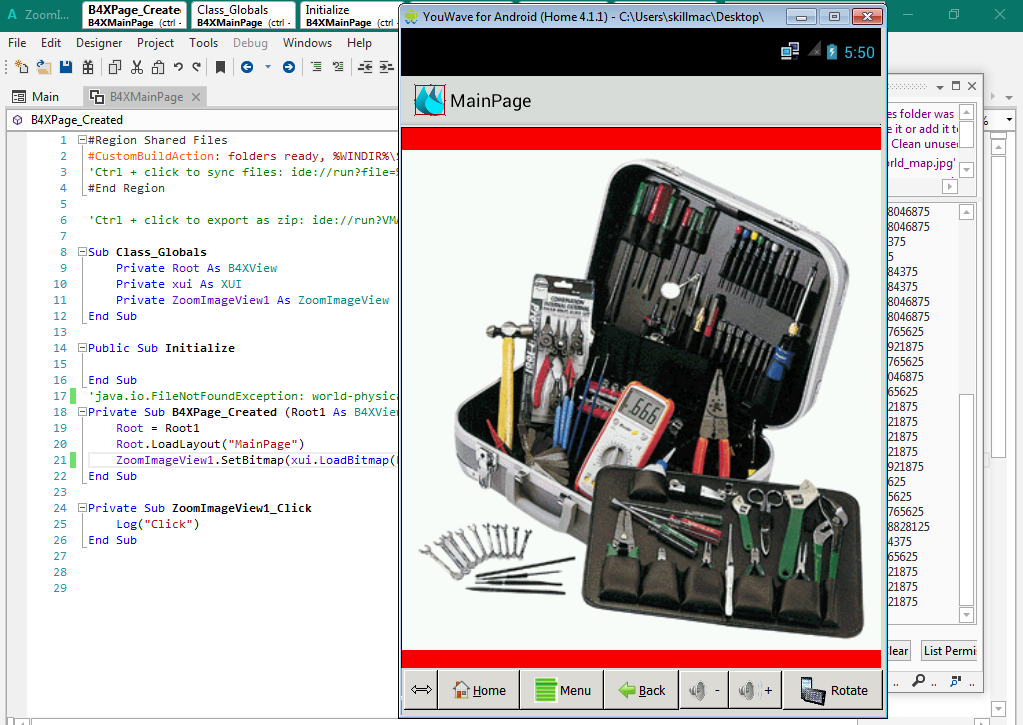The width and height of the screenshot is (1023, 725).
Task: Click the Cut scissors icon
Action: coord(137,67)
